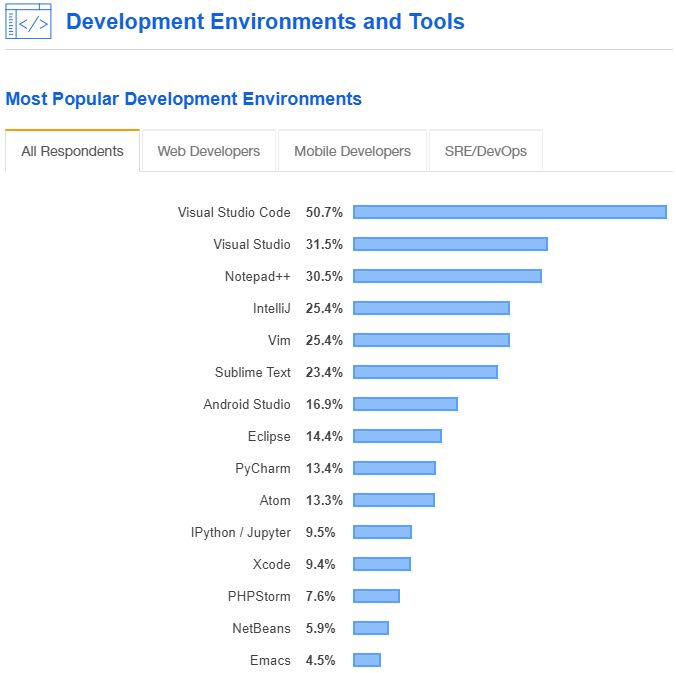
Task: Click the Most Popular Development Environments heading
Action: (183, 99)
